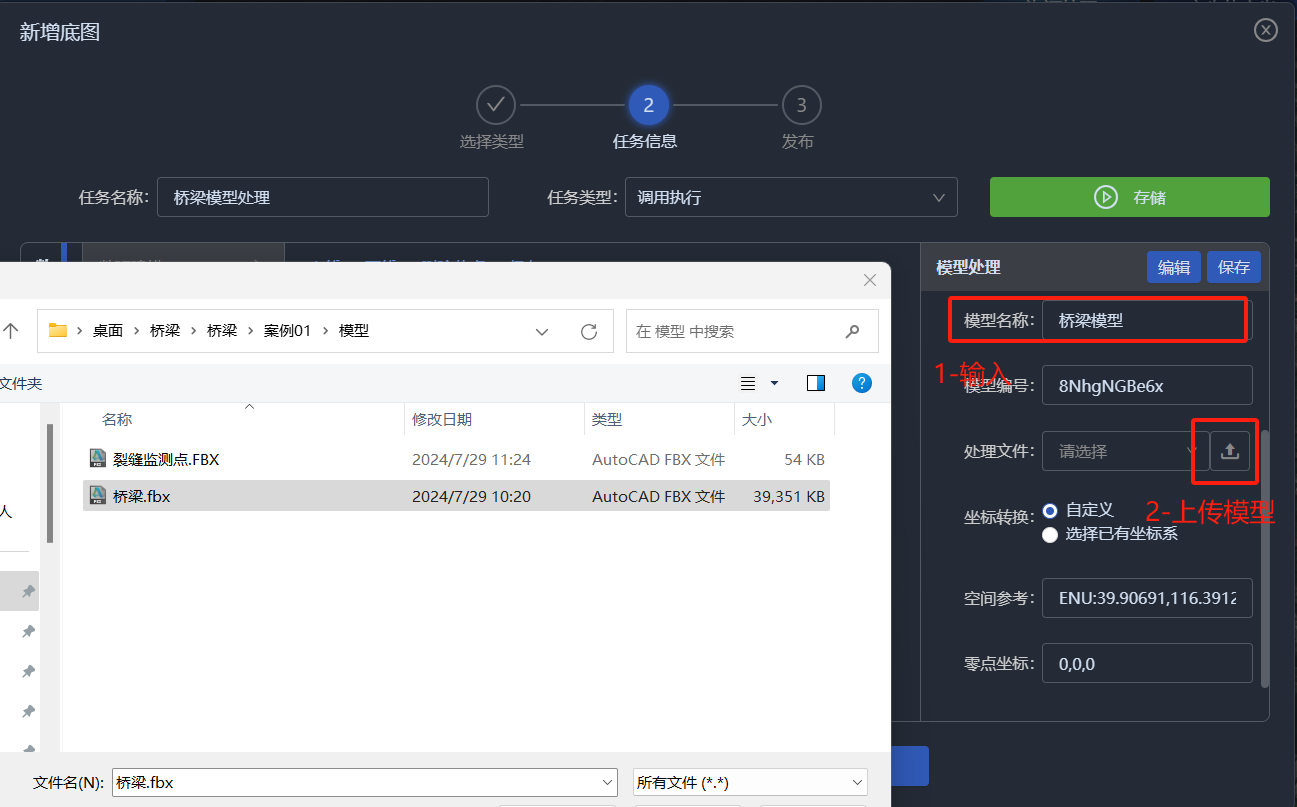Open the view options dropdown arrow
1297x807 pixels.
click(x=774, y=383)
